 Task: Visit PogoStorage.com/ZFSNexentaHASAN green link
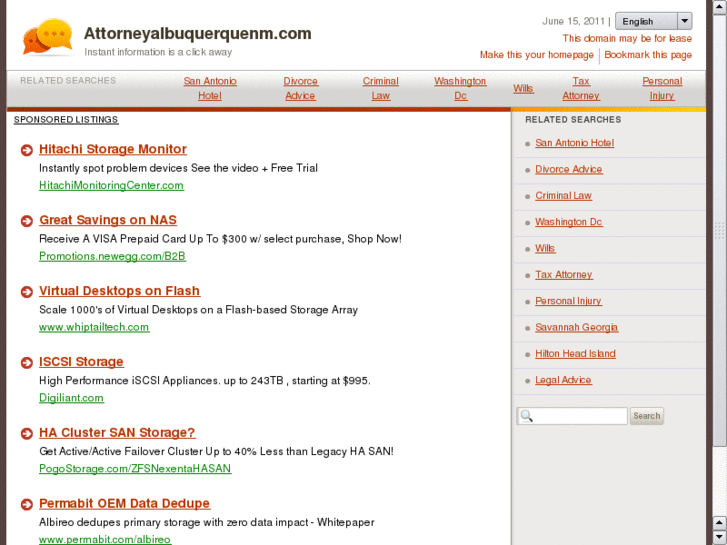[x=135, y=468]
